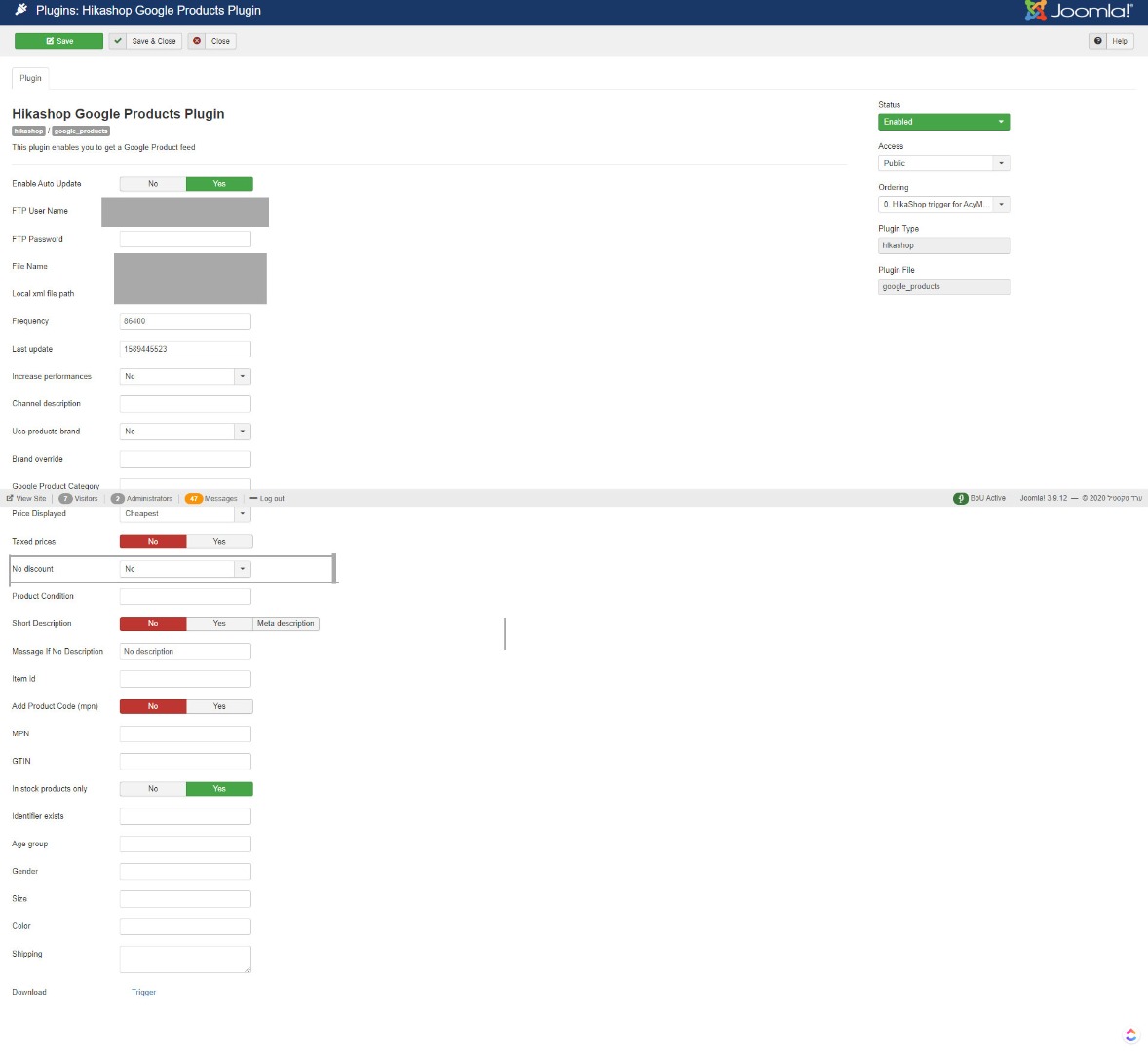This screenshot has height=1052, width=1148.
Task: Click the GTIN input field
Action: point(185,762)
